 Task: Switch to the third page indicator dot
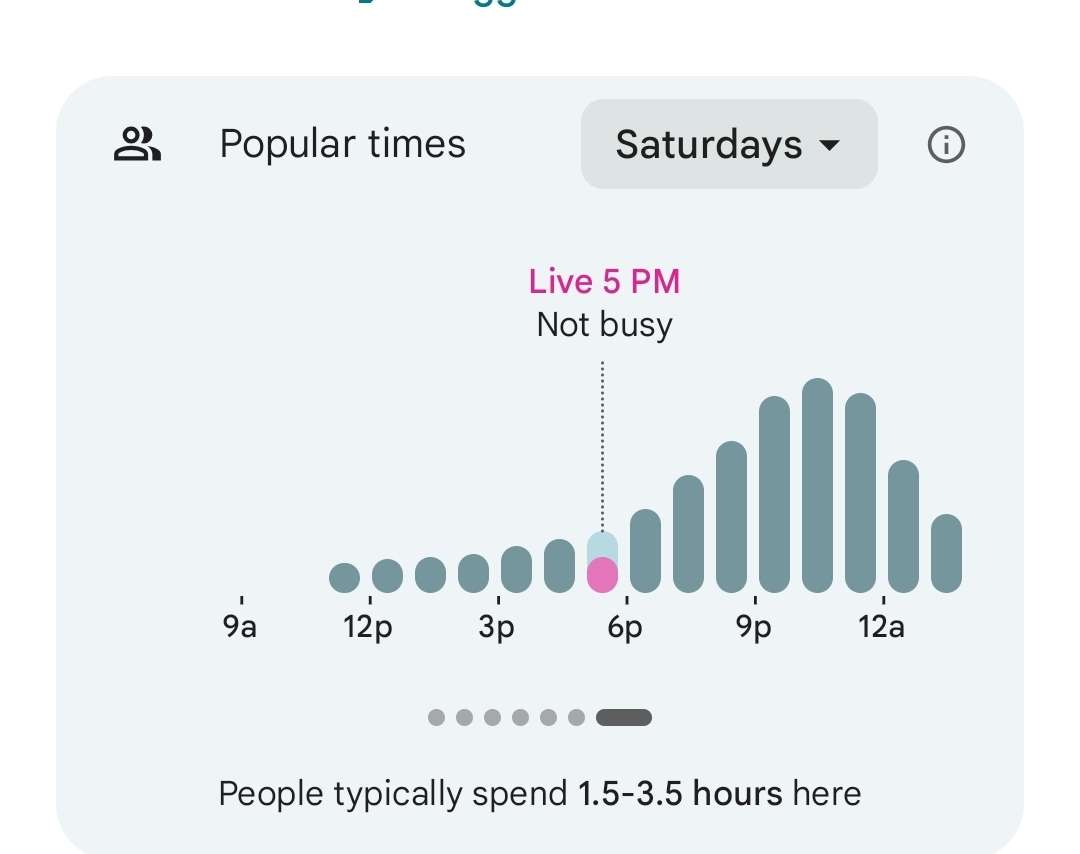[492, 717]
